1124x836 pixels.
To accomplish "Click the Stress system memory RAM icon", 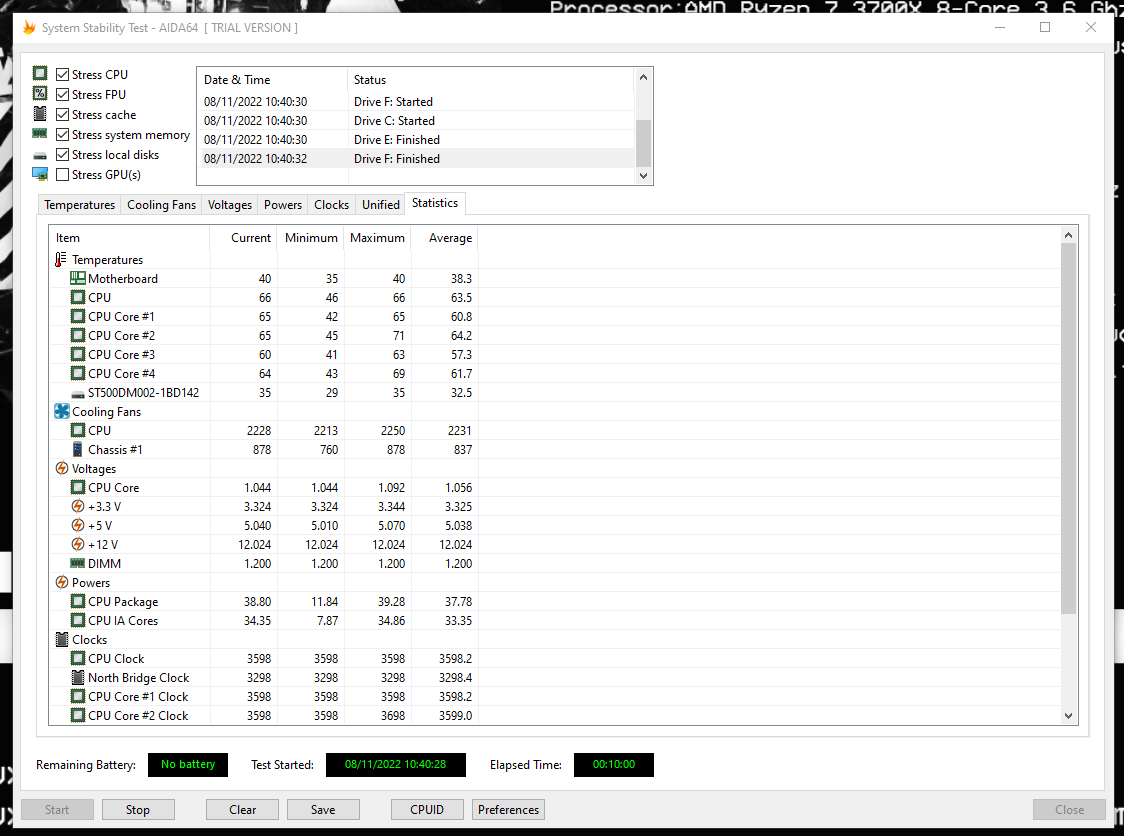I will point(40,133).
